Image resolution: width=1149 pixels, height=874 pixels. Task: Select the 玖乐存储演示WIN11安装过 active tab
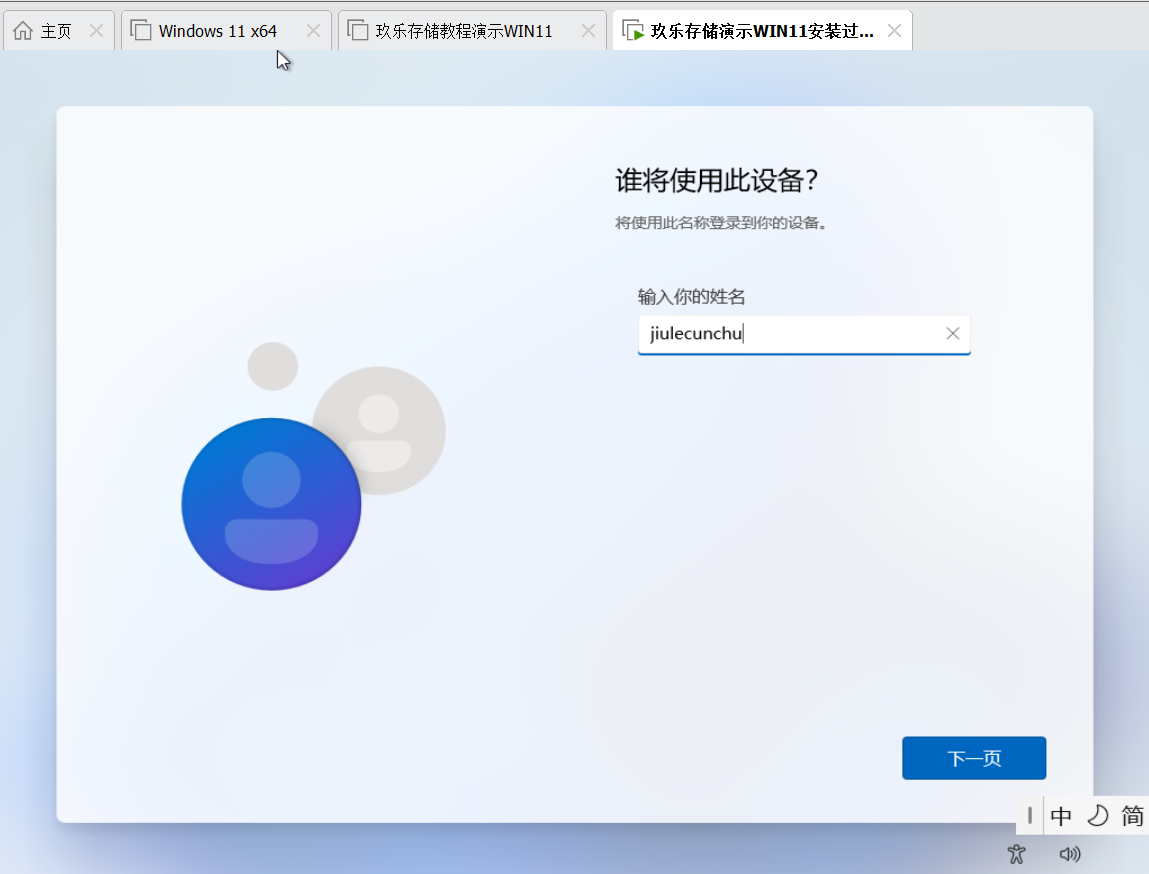[x=761, y=31]
